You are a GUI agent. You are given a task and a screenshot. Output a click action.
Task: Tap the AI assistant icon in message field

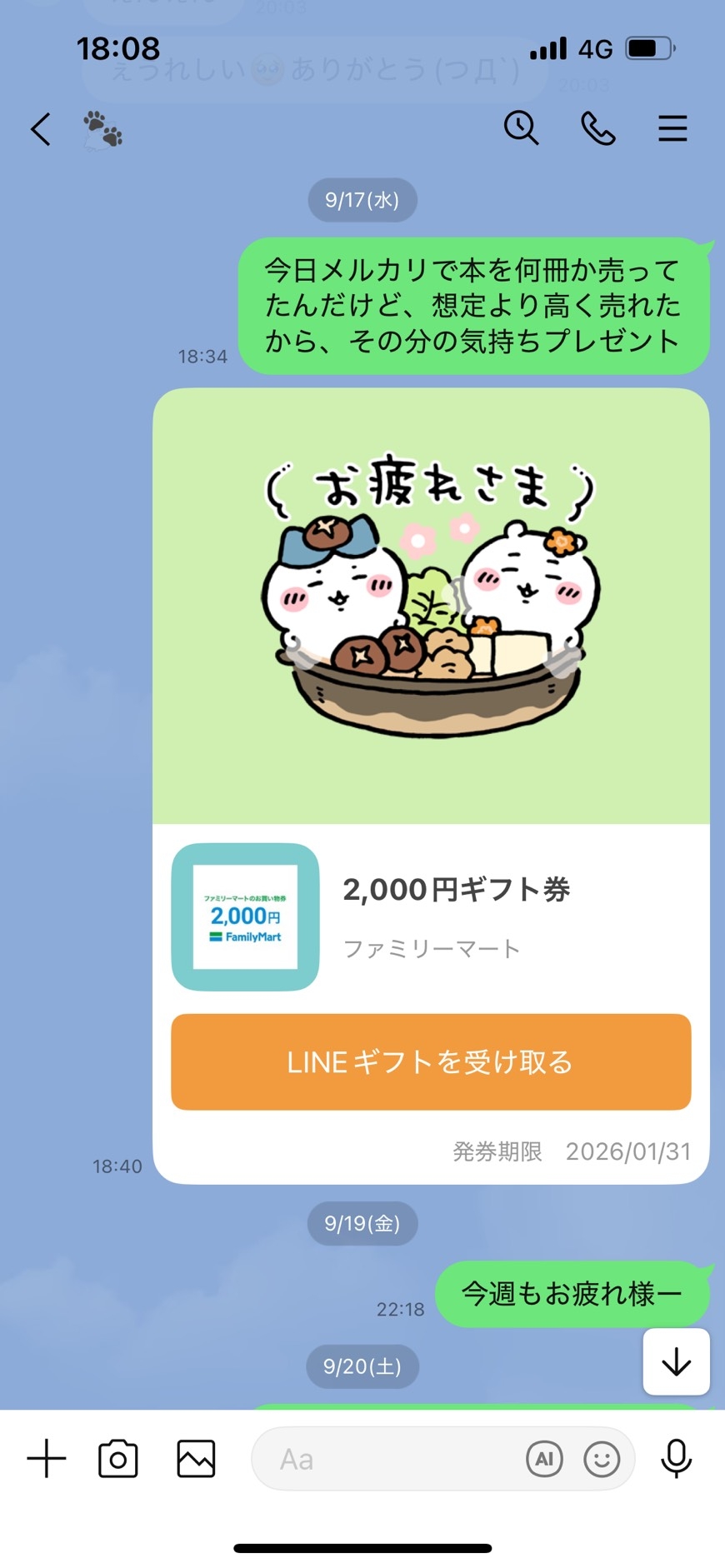point(544,1459)
